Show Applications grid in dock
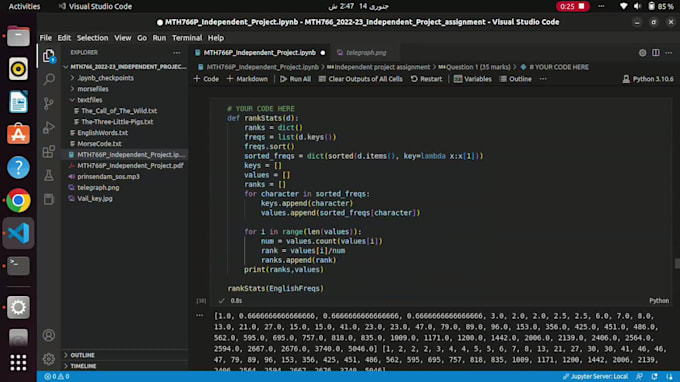680x382 pixels. coord(18,362)
